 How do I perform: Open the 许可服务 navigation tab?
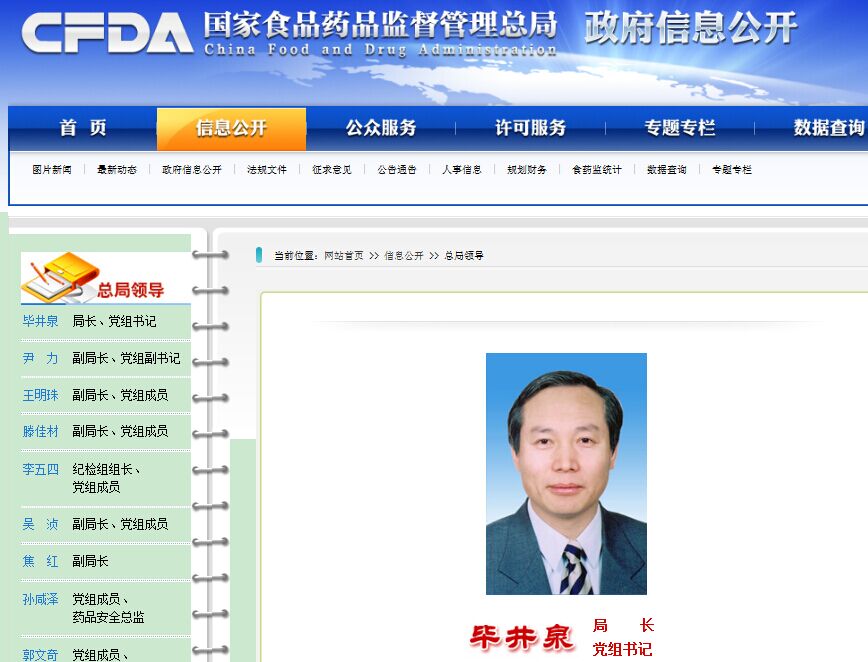pos(530,128)
